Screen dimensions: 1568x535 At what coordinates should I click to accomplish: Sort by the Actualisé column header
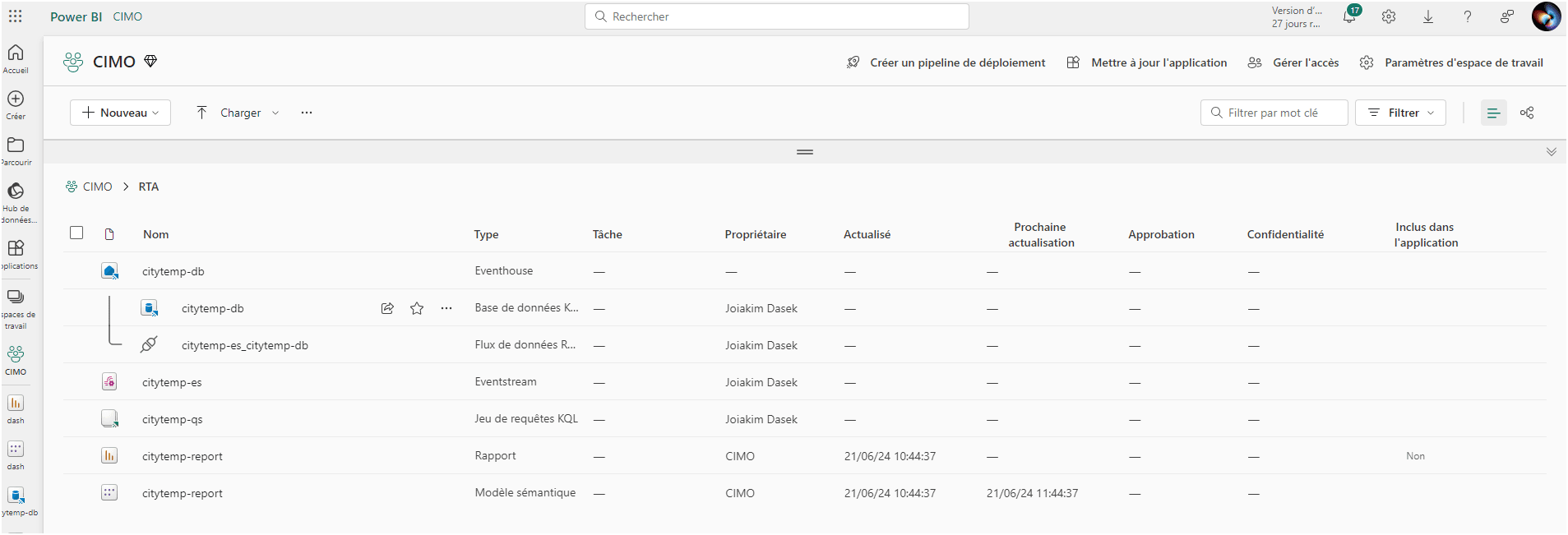[x=867, y=234]
